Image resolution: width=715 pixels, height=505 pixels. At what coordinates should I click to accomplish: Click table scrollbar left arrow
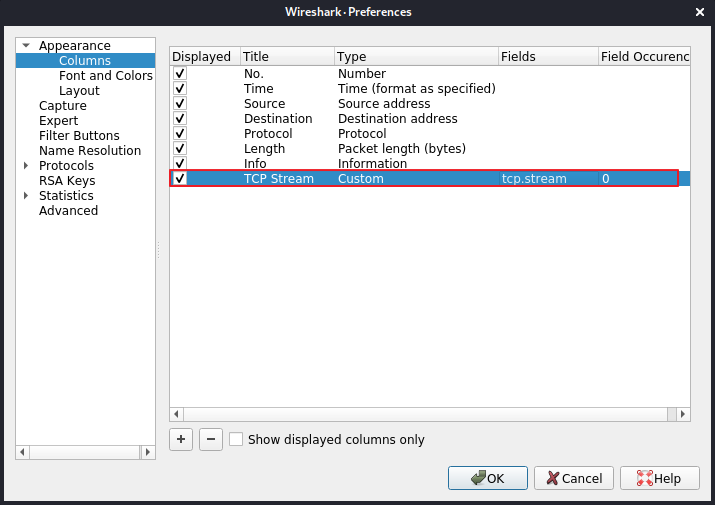click(176, 414)
